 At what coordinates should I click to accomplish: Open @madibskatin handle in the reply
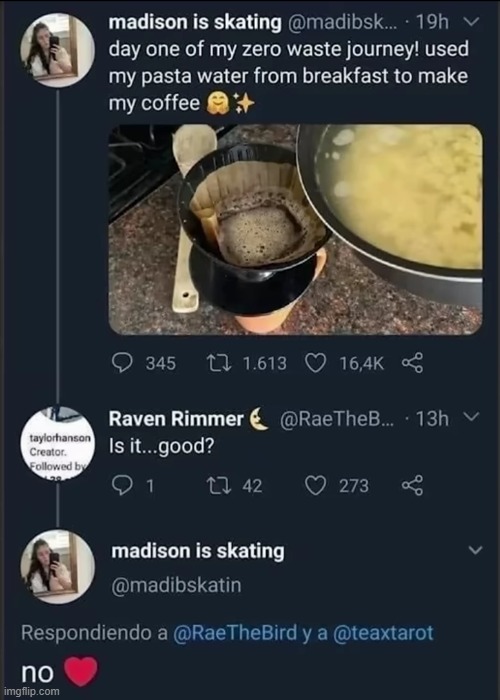click(176, 585)
